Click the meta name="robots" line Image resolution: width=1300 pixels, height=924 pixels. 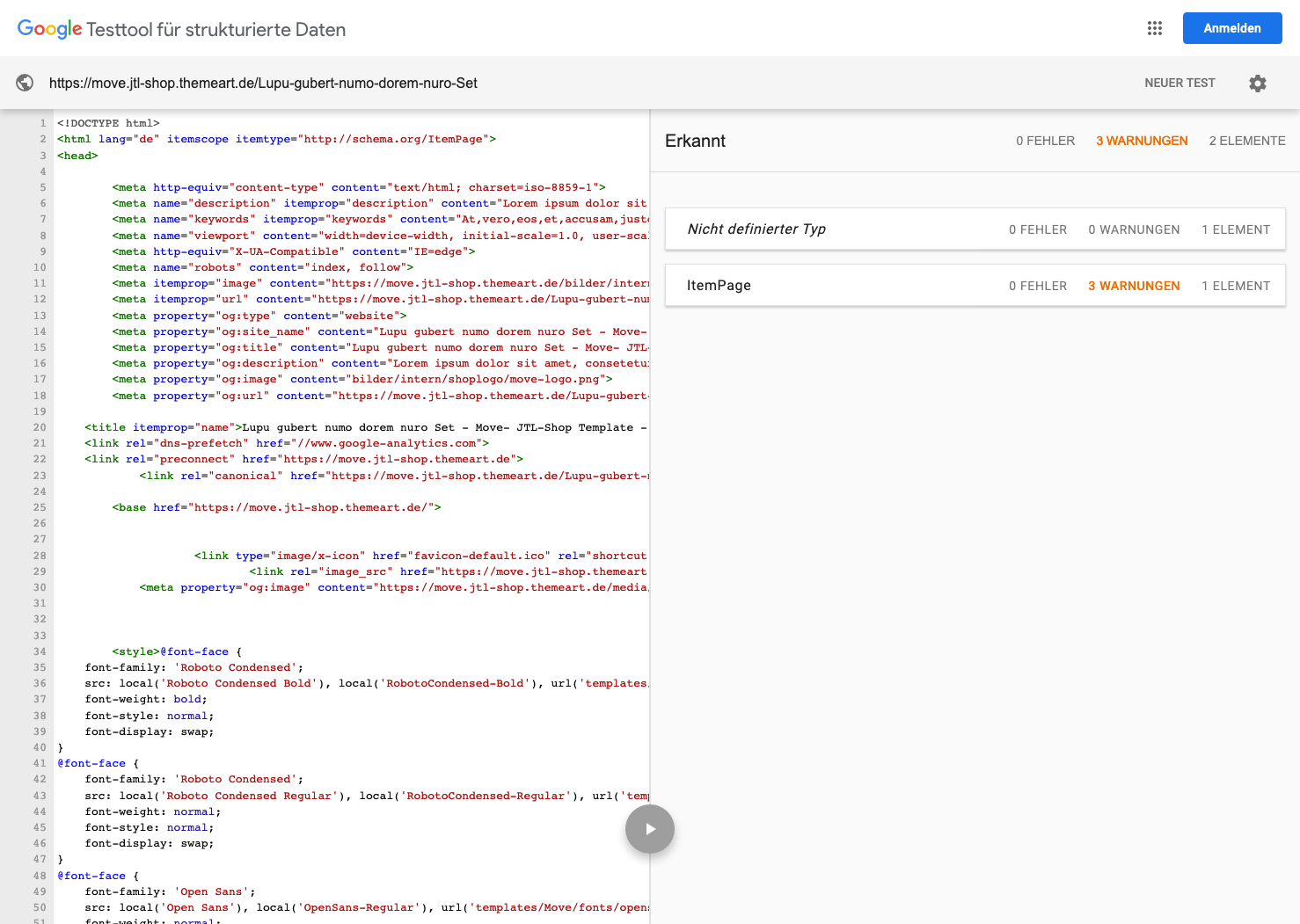tap(263, 267)
